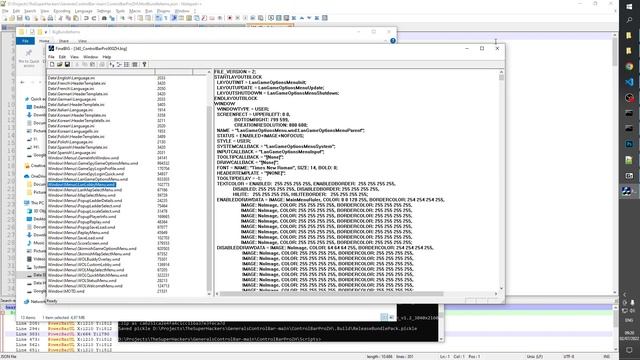Select Data\German\Language.ini in file list

click(x=72, y=99)
